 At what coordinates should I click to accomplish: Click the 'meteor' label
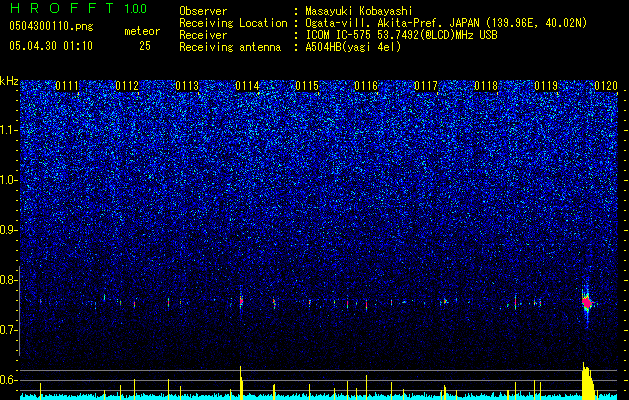pos(142,31)
